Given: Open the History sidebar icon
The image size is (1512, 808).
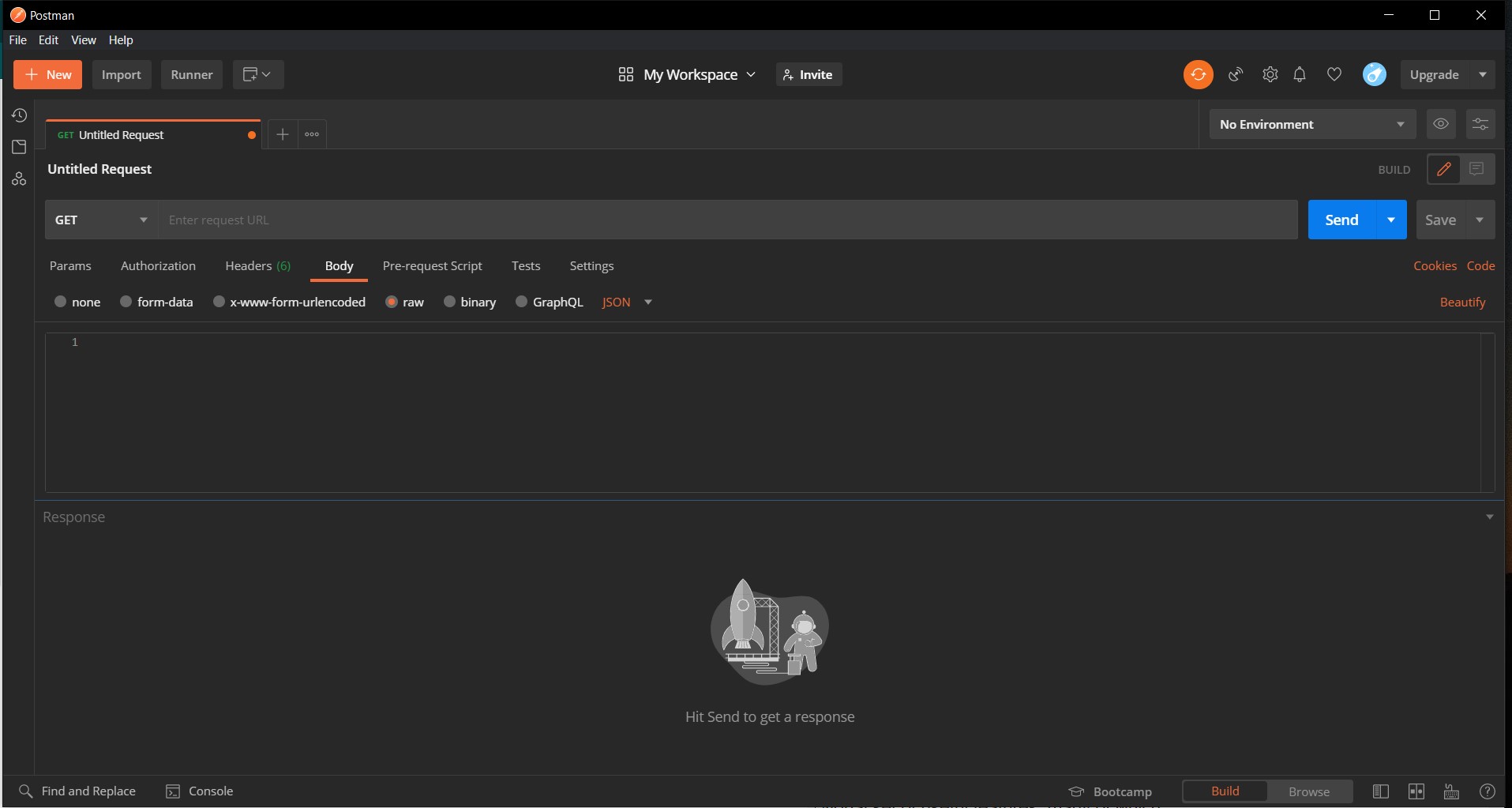Looking at the screenshot, I should pos(19,115).
